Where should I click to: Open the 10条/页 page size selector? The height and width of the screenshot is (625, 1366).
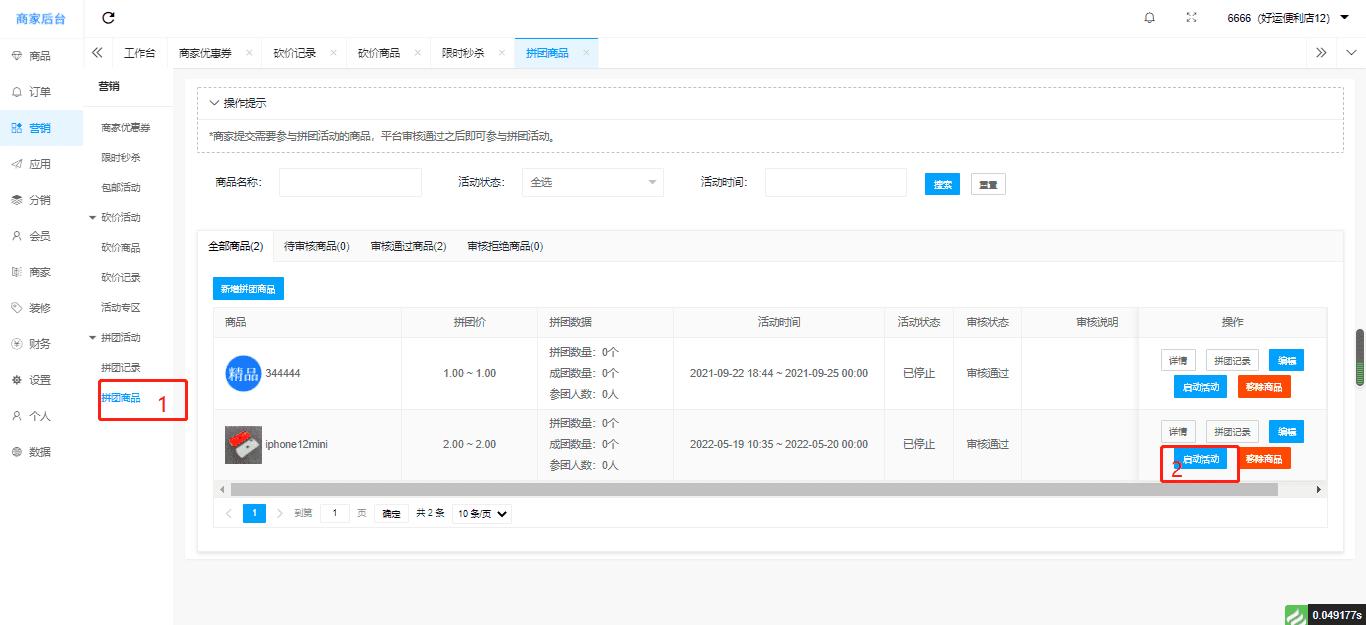tap(481, 514)
